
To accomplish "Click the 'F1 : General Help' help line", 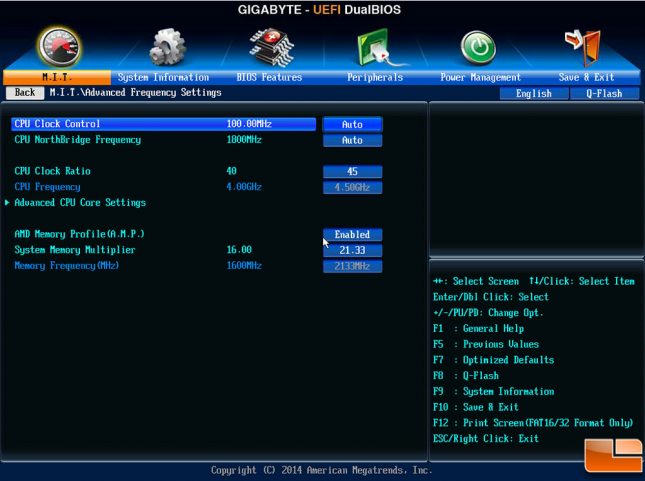I will click(x=478, y=328).
